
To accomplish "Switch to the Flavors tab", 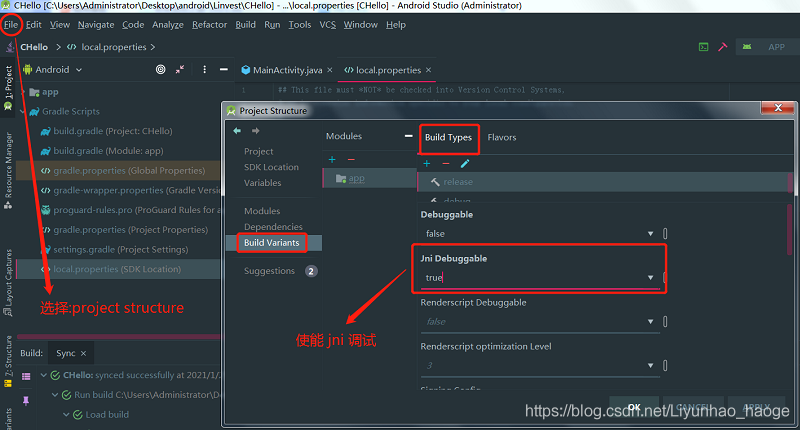I will [x=502, y=137].
